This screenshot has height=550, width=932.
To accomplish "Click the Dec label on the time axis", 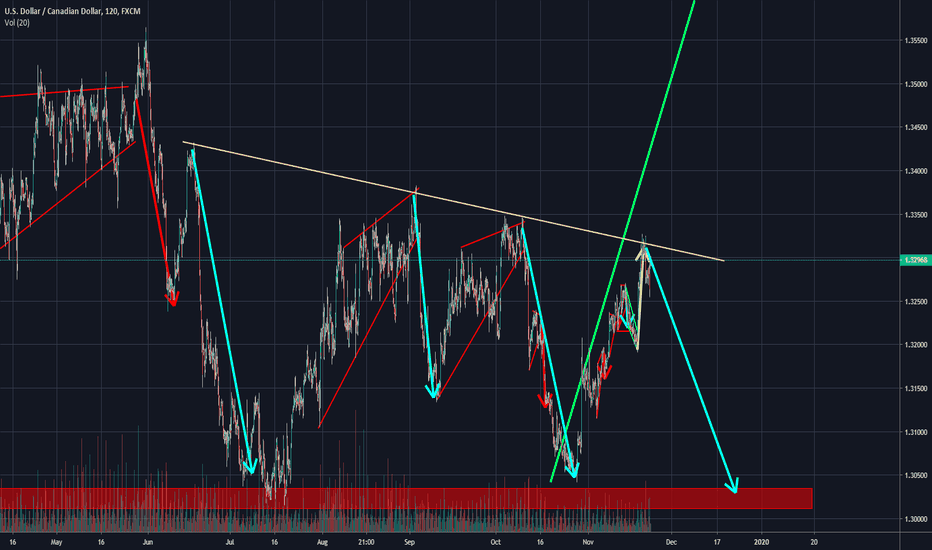I will coord(669,541).
